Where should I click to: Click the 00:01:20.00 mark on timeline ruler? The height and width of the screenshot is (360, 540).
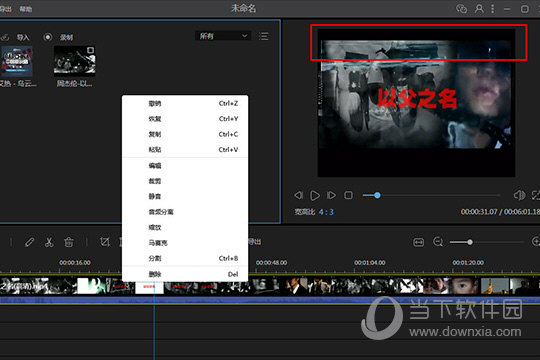tap(468, 263)
